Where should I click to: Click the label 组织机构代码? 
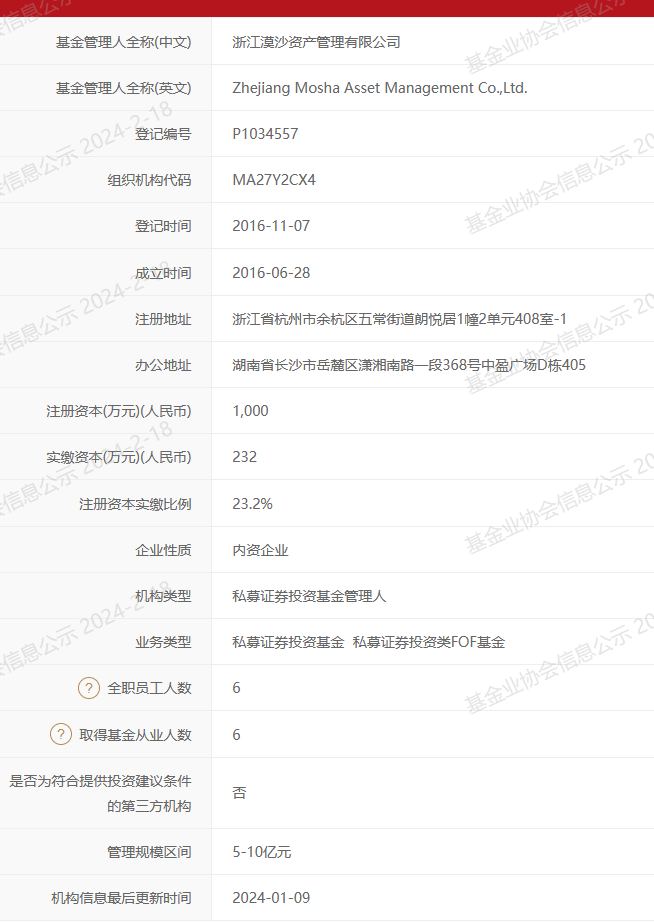pos(150,180)
